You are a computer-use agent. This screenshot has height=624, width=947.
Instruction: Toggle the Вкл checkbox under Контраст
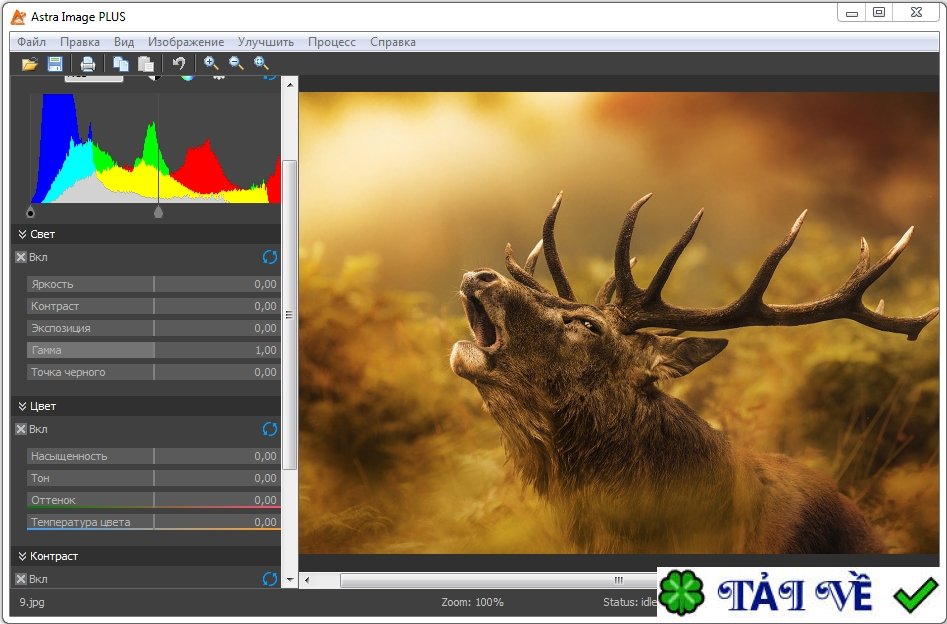click(x=21, y=579)
